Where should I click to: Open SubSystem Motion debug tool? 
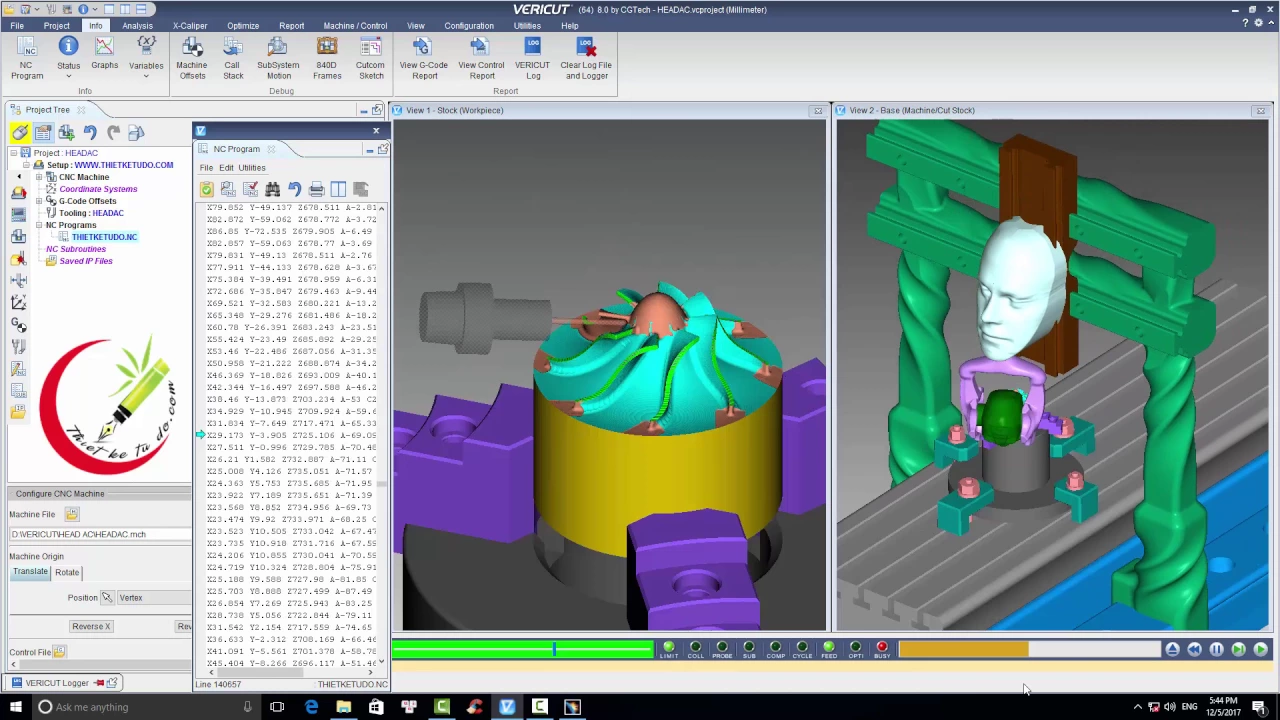278,58
